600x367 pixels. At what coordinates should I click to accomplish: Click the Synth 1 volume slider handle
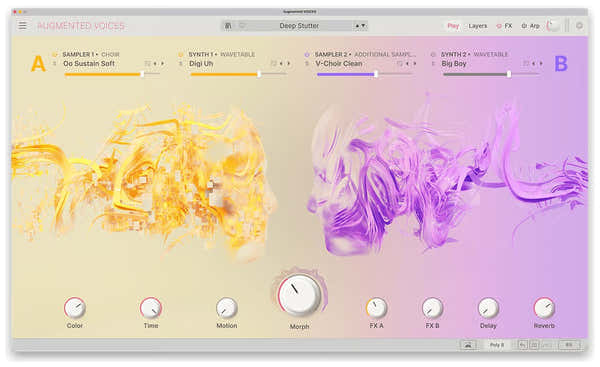[x=259, y=74]
